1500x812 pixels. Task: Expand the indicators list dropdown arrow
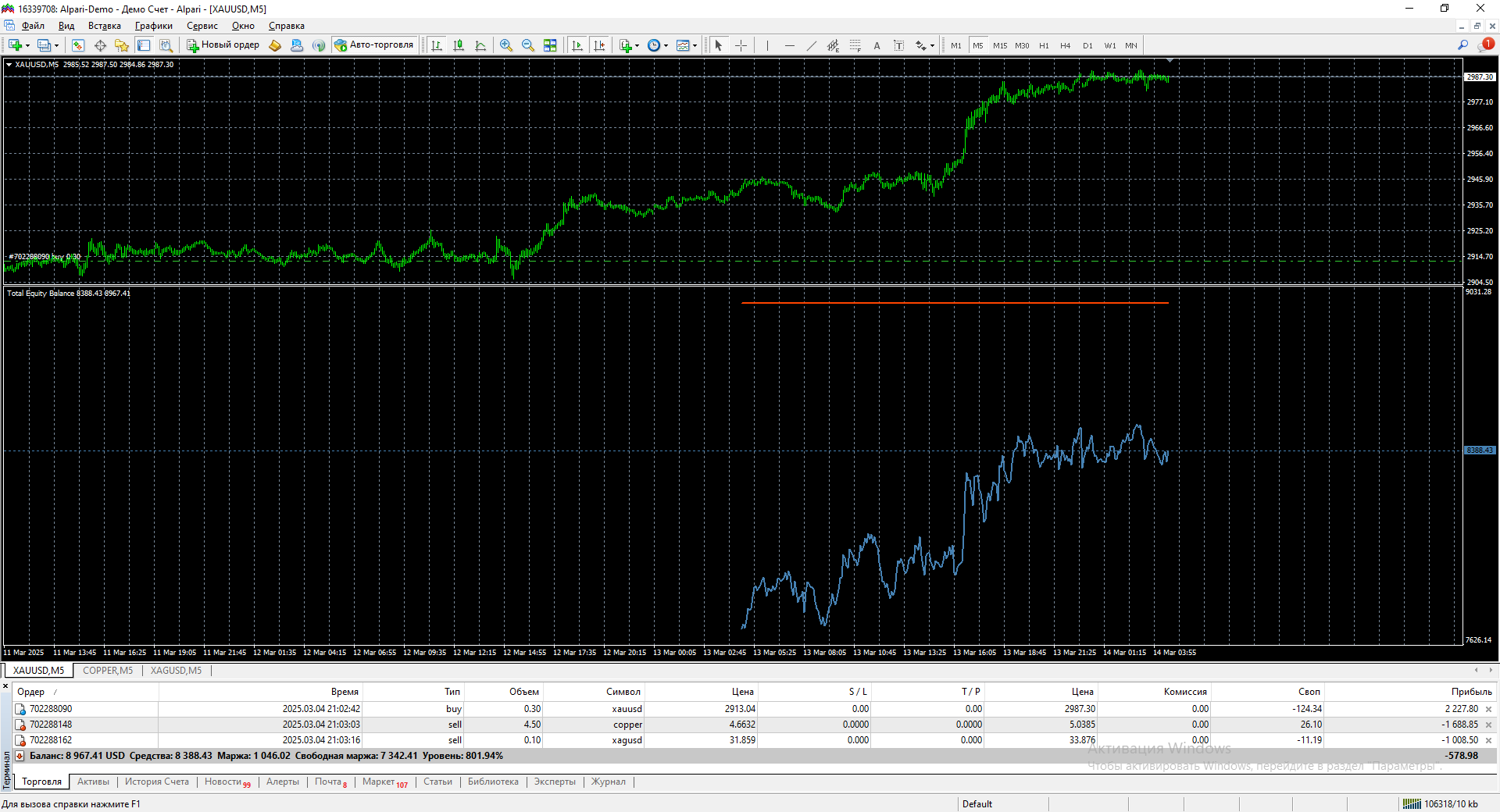coord(637,45)
